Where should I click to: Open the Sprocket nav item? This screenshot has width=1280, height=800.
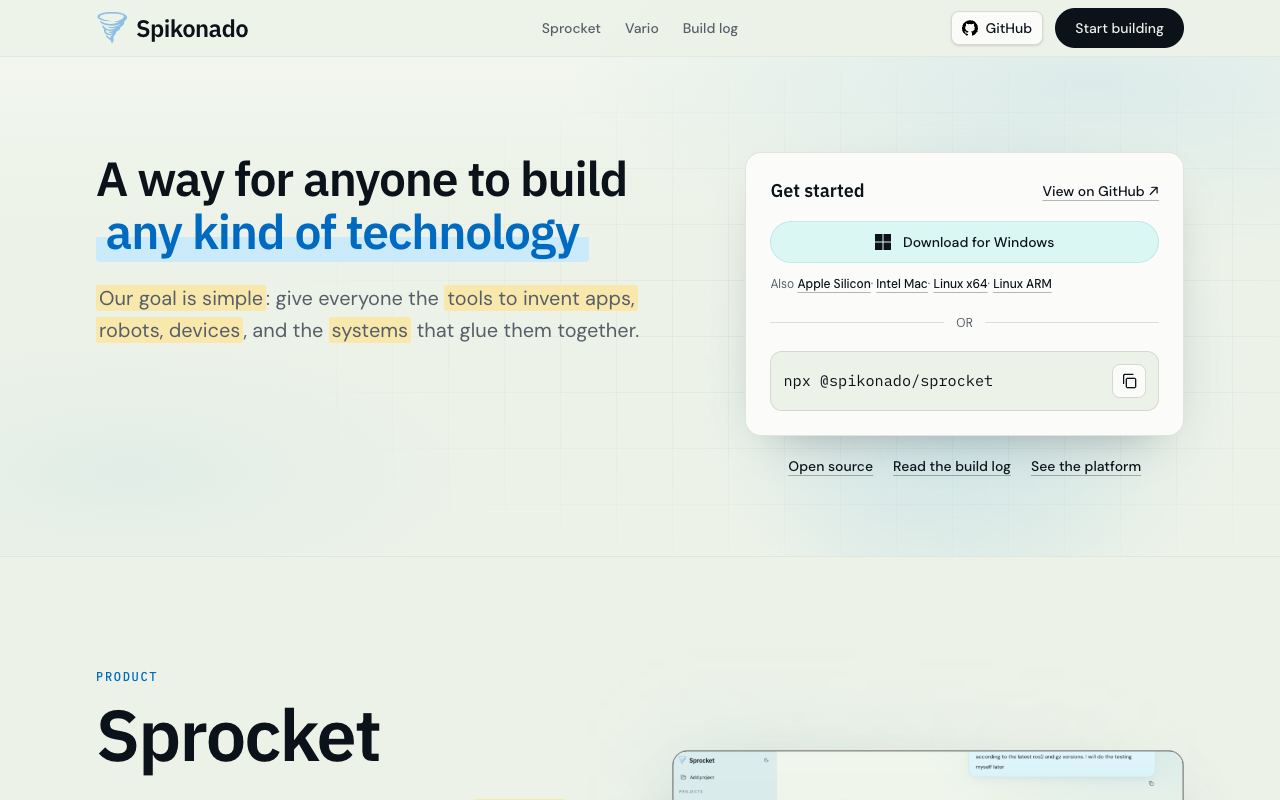[x=571, y=28]
